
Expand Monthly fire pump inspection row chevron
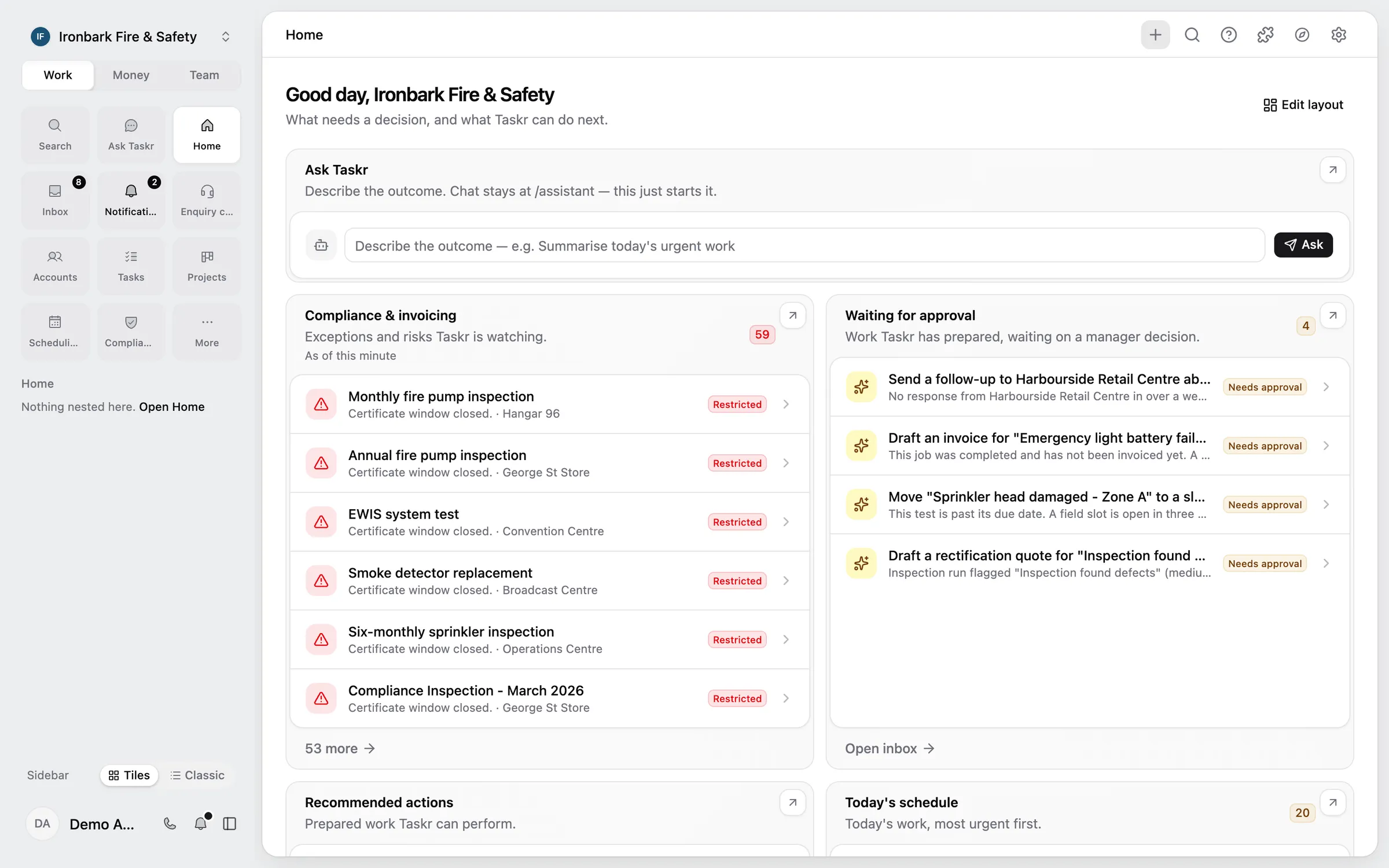786,404
